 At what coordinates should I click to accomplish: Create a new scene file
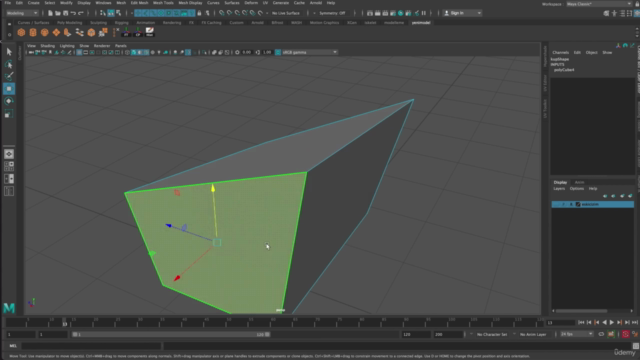(50, 13)
